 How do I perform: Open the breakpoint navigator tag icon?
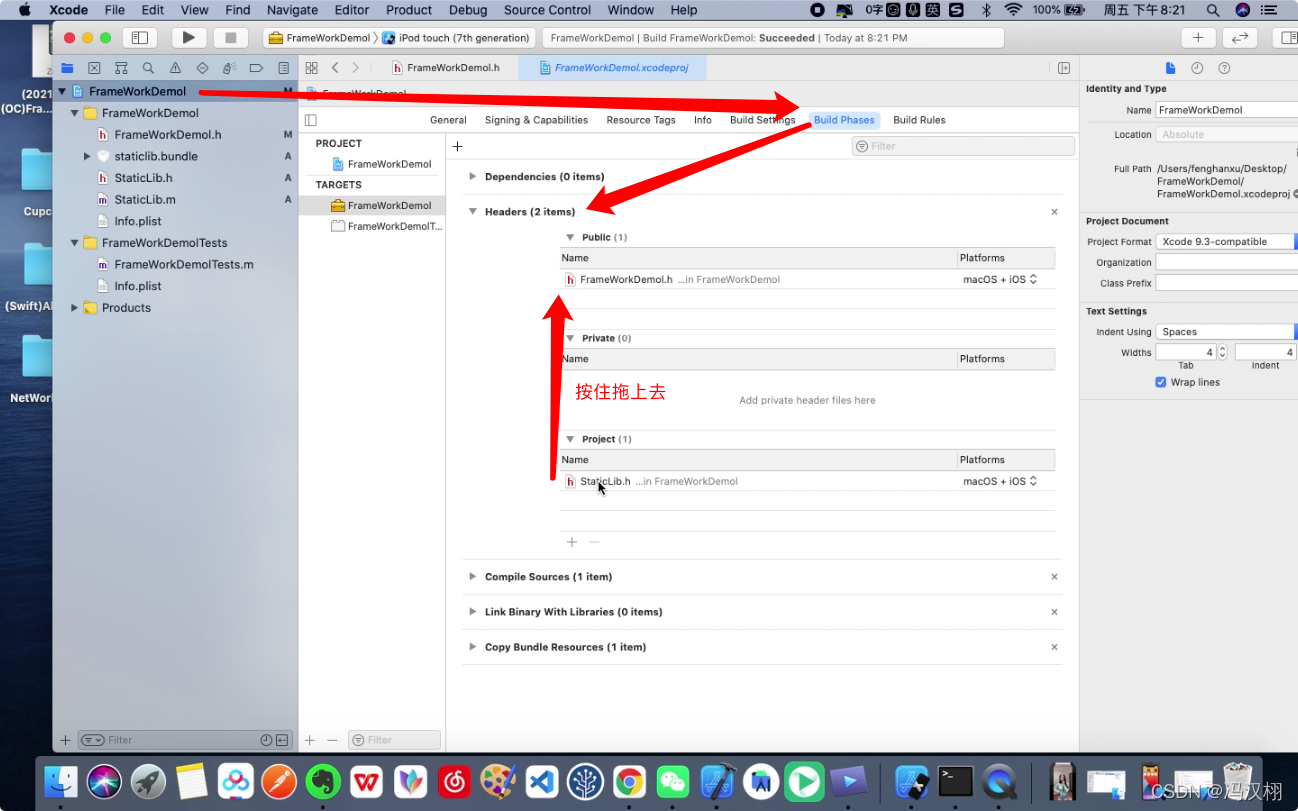pos(256,68)
